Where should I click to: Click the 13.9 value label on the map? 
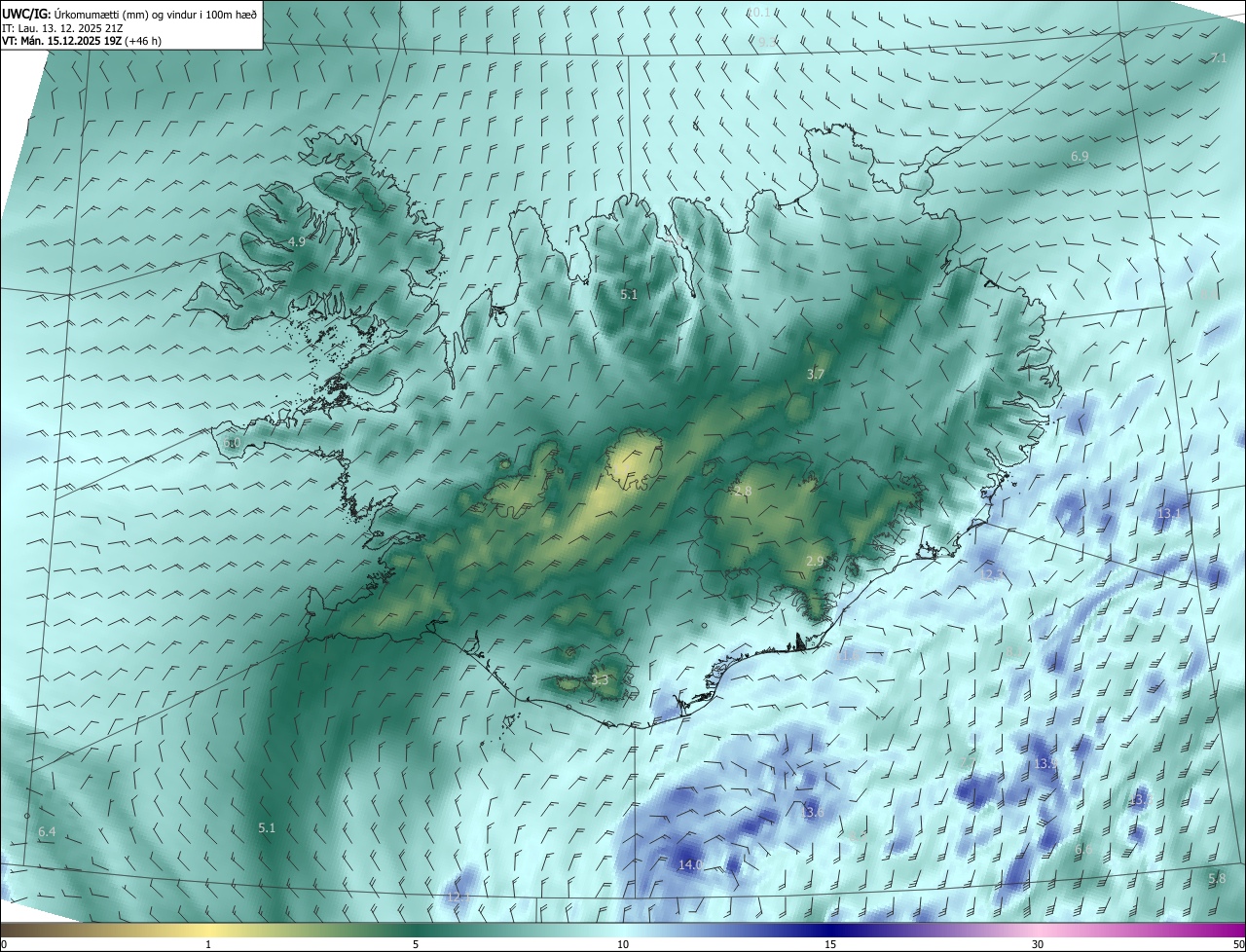point(1044,764)
